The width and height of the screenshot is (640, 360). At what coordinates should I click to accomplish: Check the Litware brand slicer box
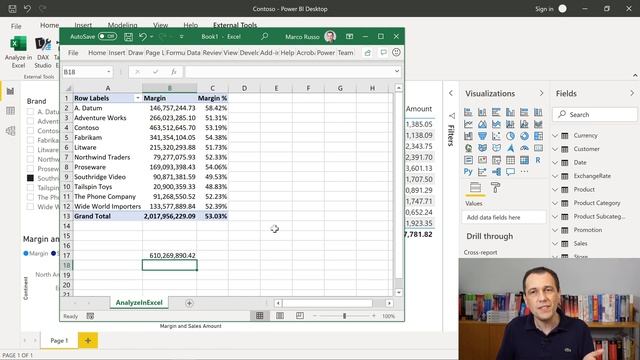click(x=30, y=149)
